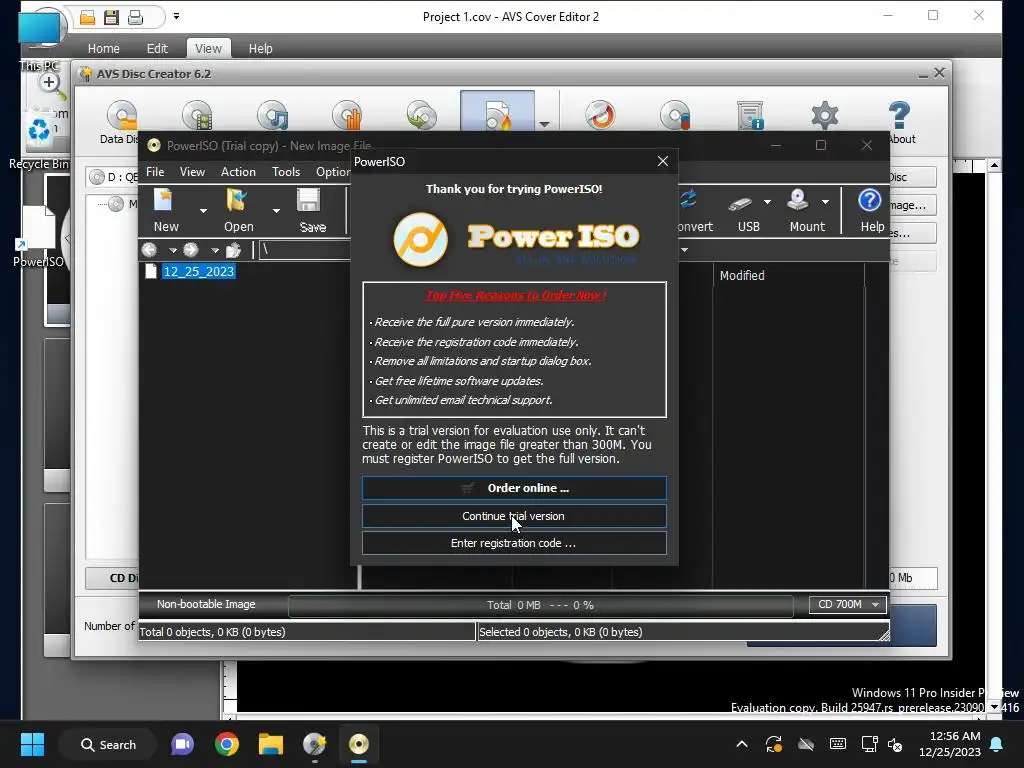1024x768 pixels.
Task: Click the Back navigation arrow in PowerISO
Action: 150,250
